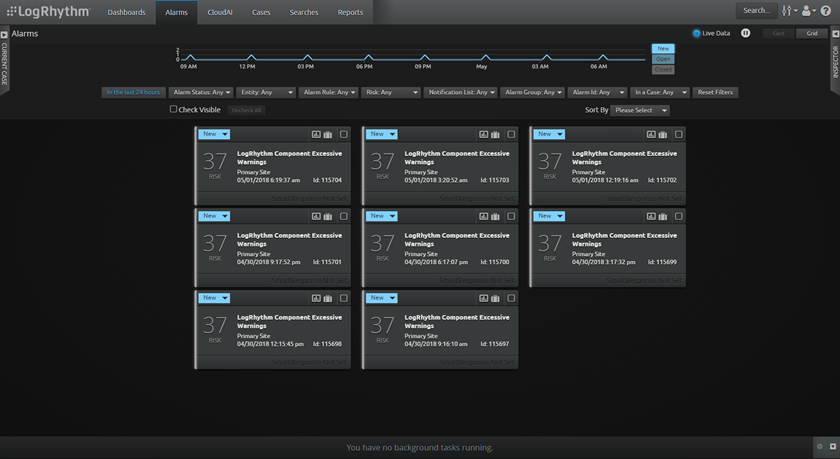Open the New status dropdown on alarm 115701
Image resolution: width=840 pixels, height=459 pixels.
click(214, 216)
